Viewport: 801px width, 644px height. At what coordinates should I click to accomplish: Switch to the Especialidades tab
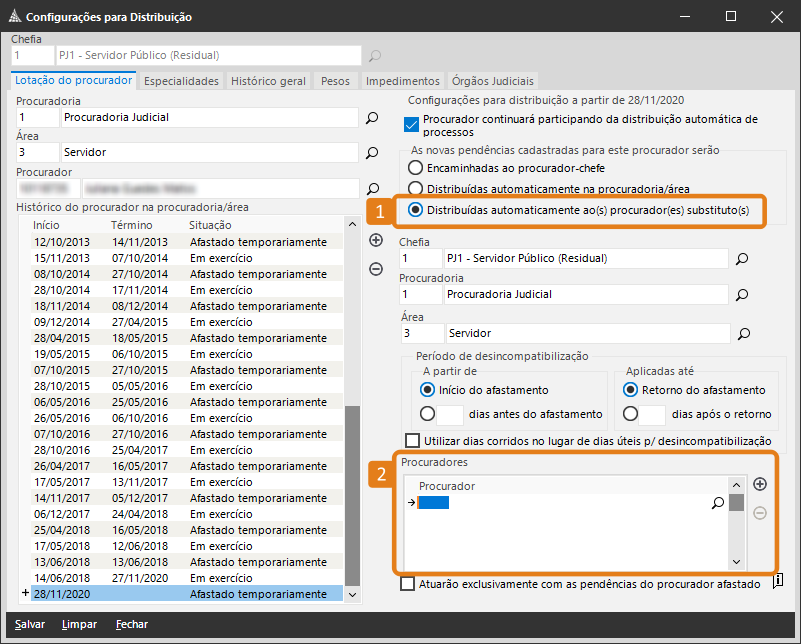[x=181, y=81]
